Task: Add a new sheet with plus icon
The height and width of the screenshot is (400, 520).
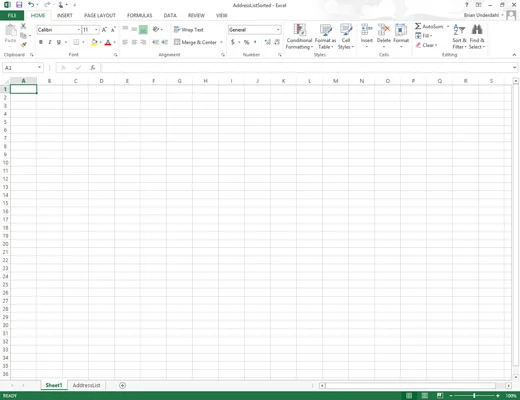Action: [x=122, y=385]
